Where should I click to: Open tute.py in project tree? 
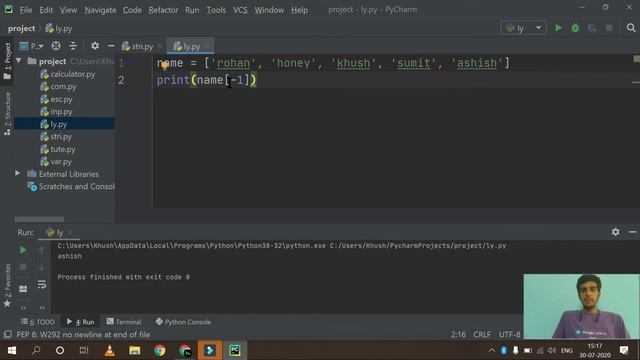click(x=58, y=149)
